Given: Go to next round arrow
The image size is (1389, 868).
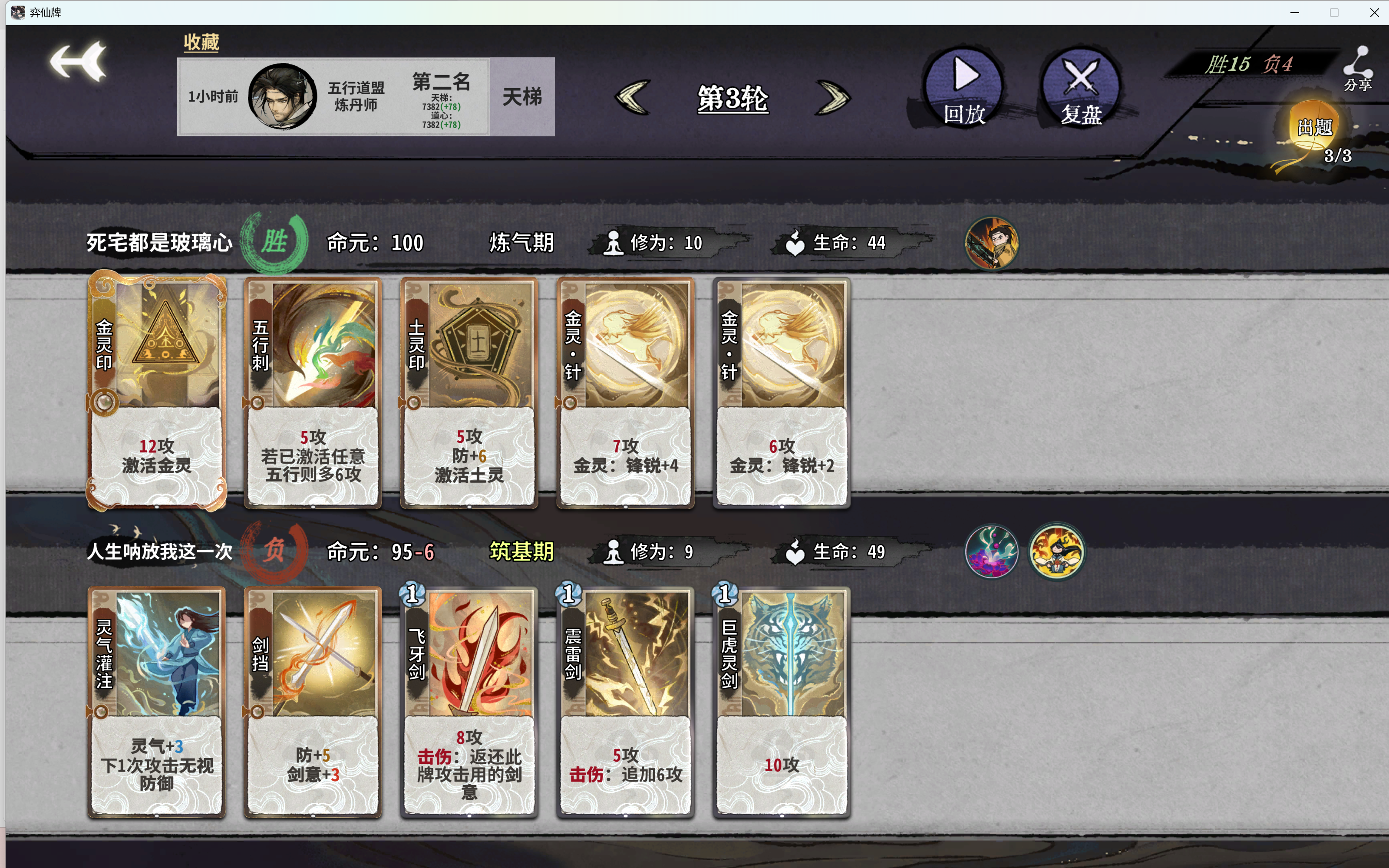Looking at the screenshot, I should (x=832, y=98).
